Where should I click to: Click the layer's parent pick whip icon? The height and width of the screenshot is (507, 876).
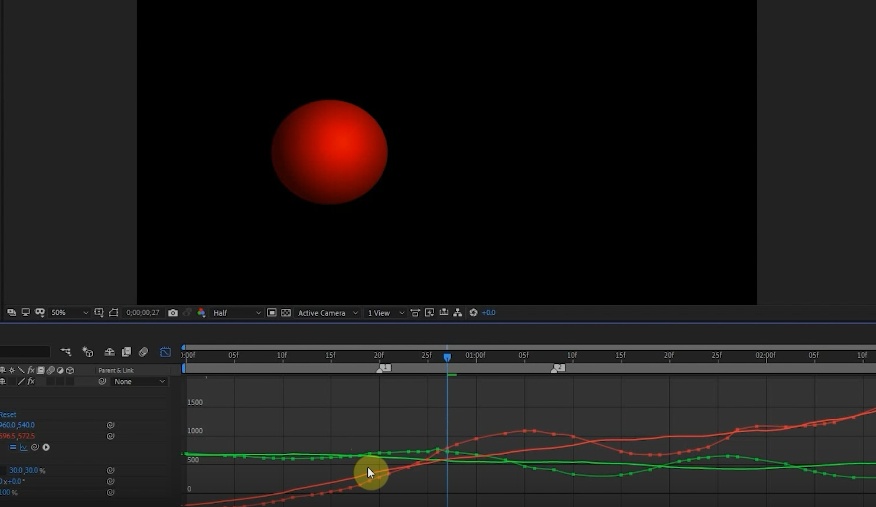[x=102, y=381]
